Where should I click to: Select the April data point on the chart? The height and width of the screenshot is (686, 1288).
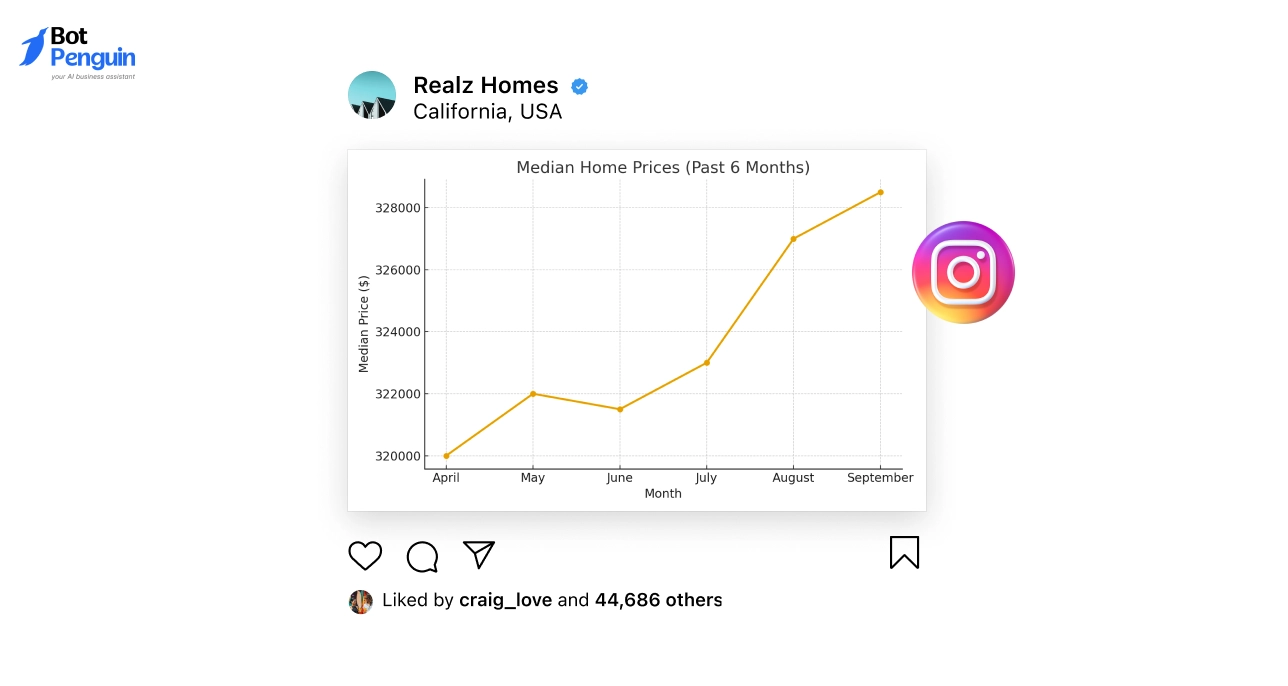coord(446,456)
